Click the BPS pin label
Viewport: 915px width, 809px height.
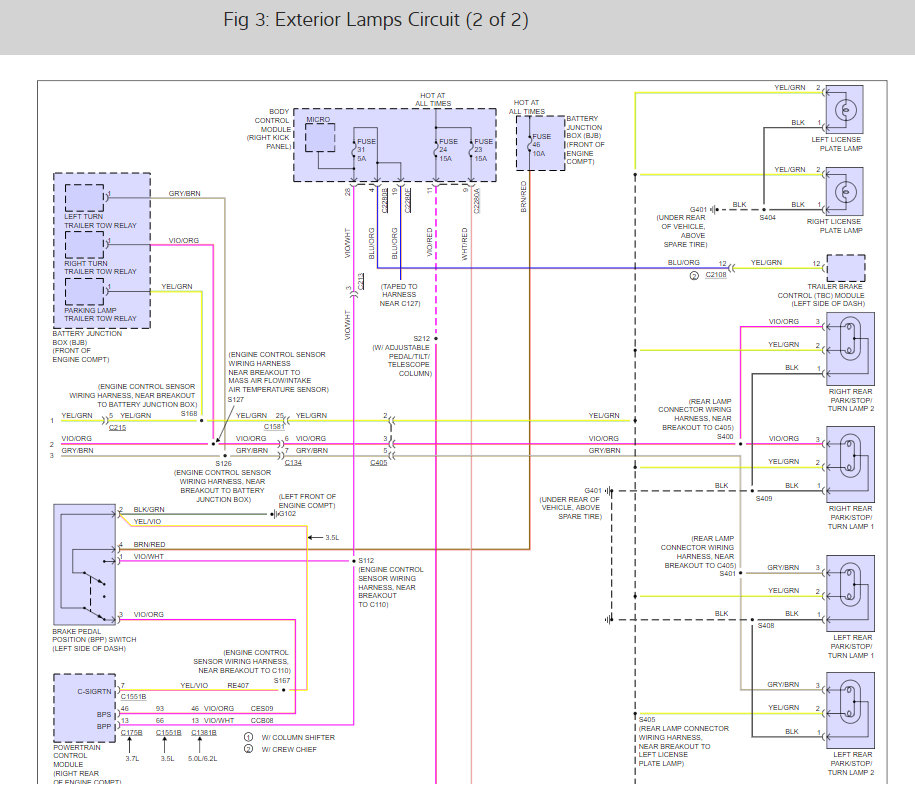click(x=104, y=714)
